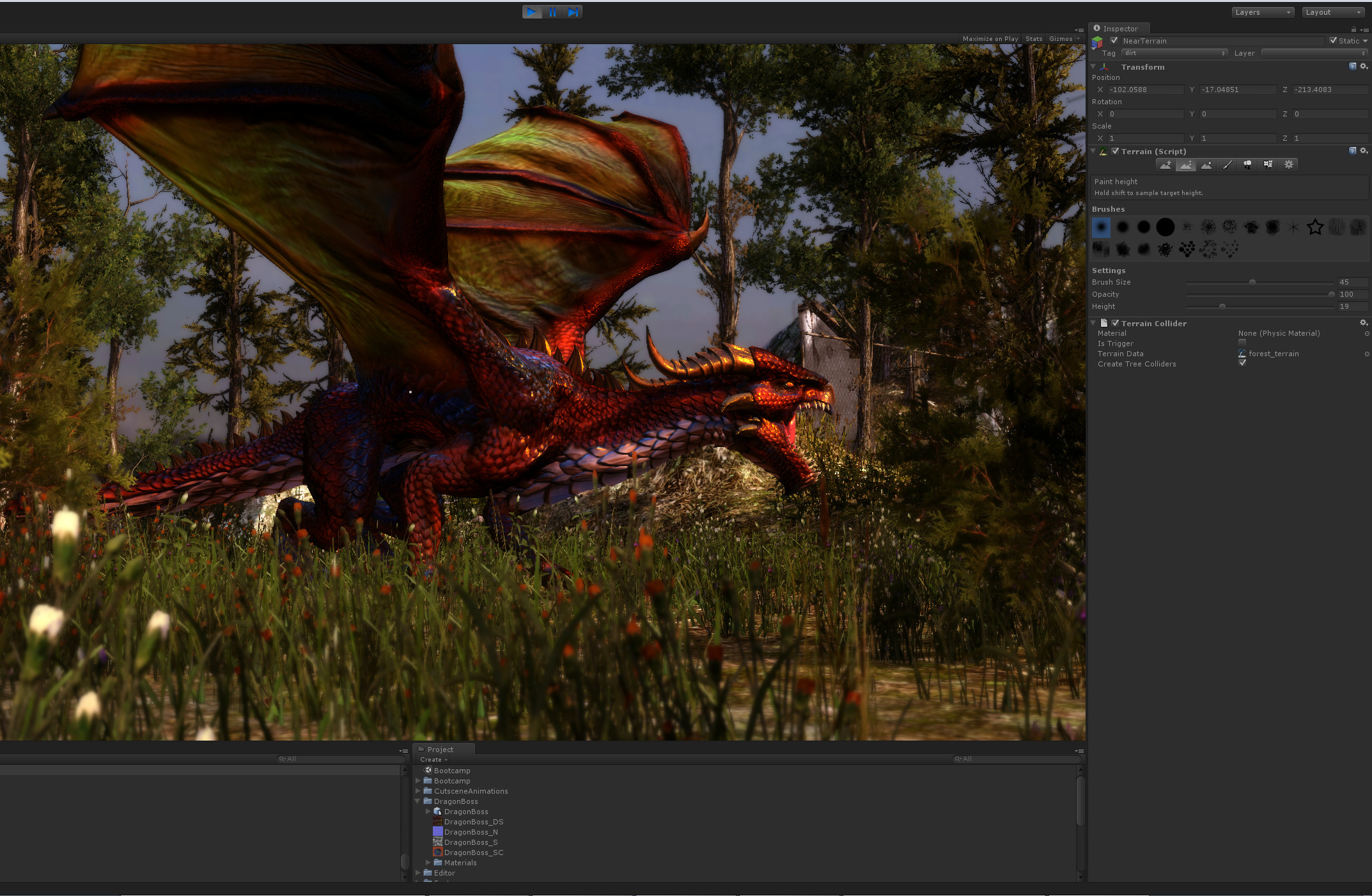Image resolution: width=1372 pixels, height=896 pixels.
Task: Toggle the Static checkbox
Action: (x=1333, y=40)
